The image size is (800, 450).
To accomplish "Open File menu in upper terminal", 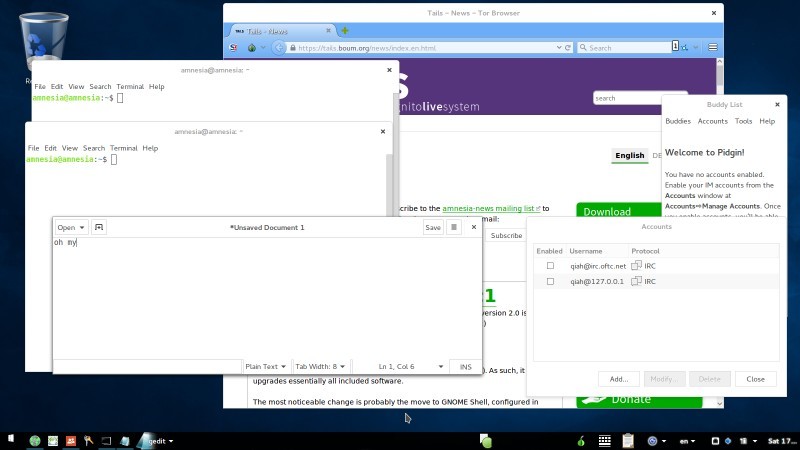I will 40,86.
